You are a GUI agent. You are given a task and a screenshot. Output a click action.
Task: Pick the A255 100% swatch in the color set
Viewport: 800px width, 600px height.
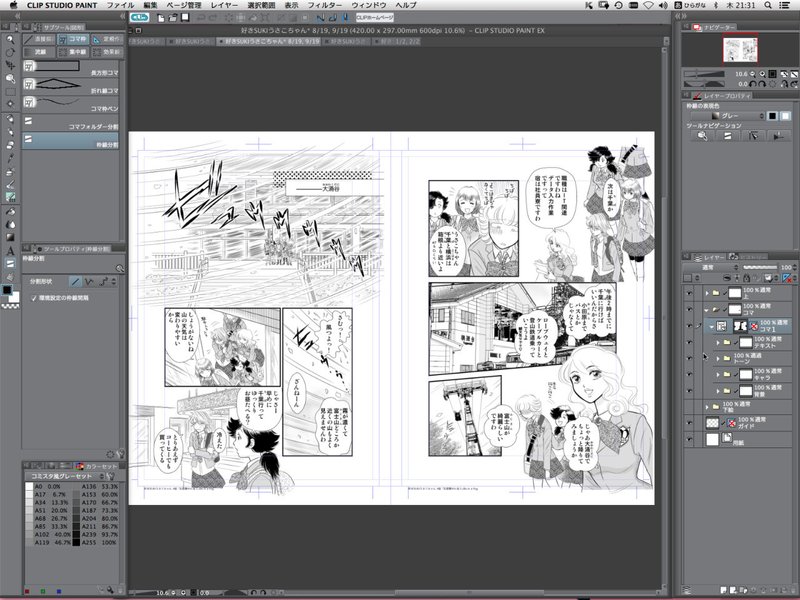click(x=76, y=542)
